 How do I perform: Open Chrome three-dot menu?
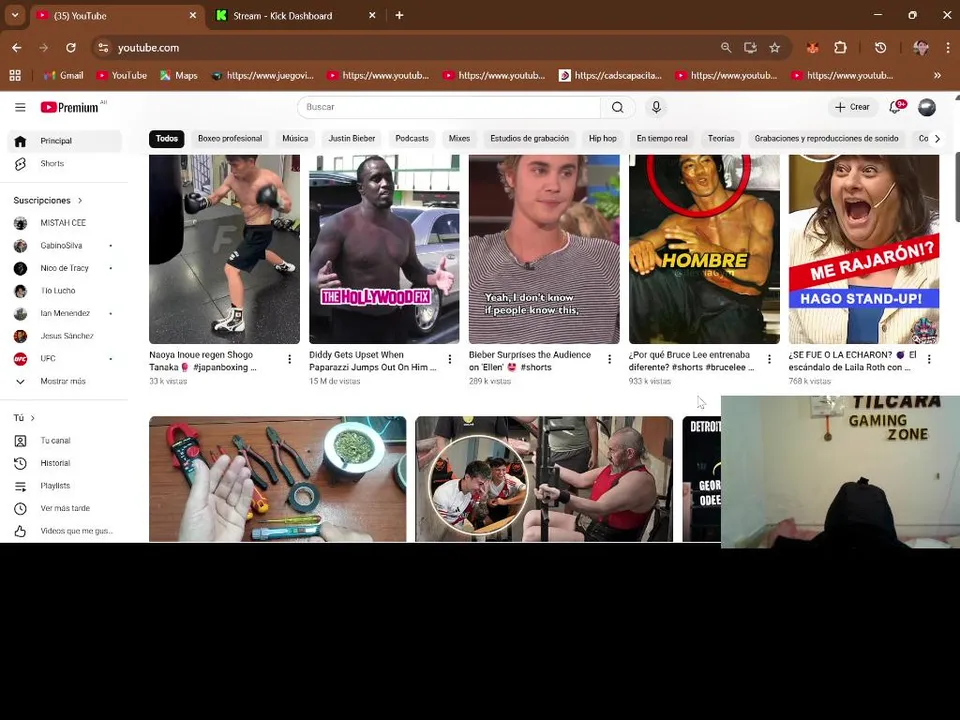[948, 48]
